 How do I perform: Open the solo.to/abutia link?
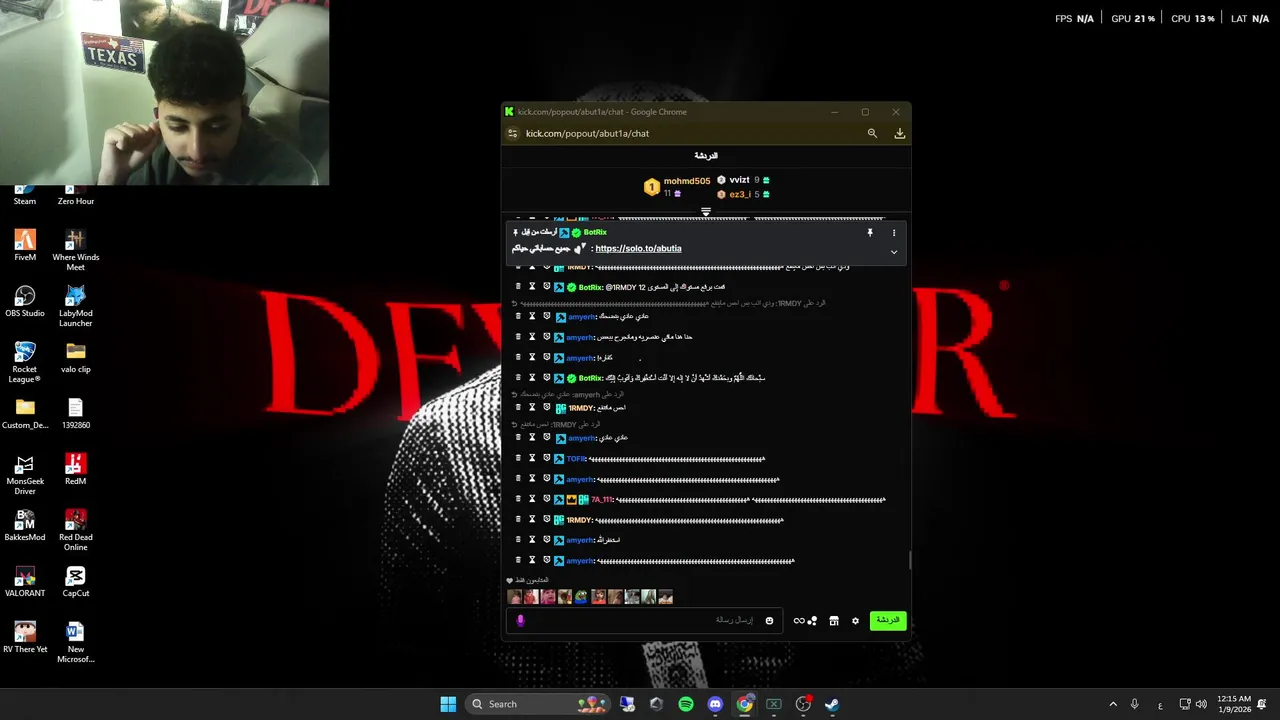pyautogui.click(x=638, y=248)
